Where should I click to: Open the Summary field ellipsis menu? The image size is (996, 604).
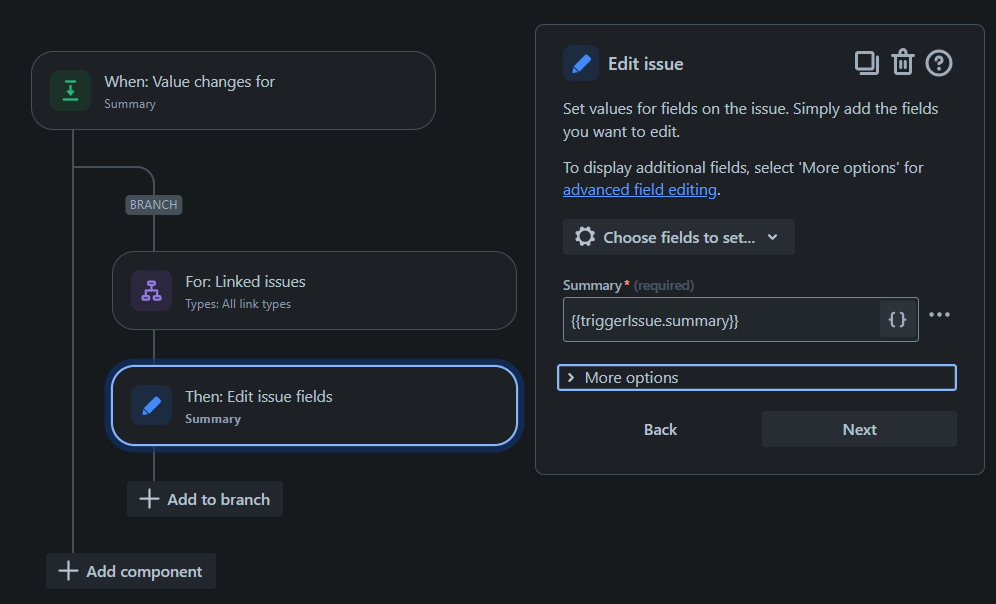point(939,315)
